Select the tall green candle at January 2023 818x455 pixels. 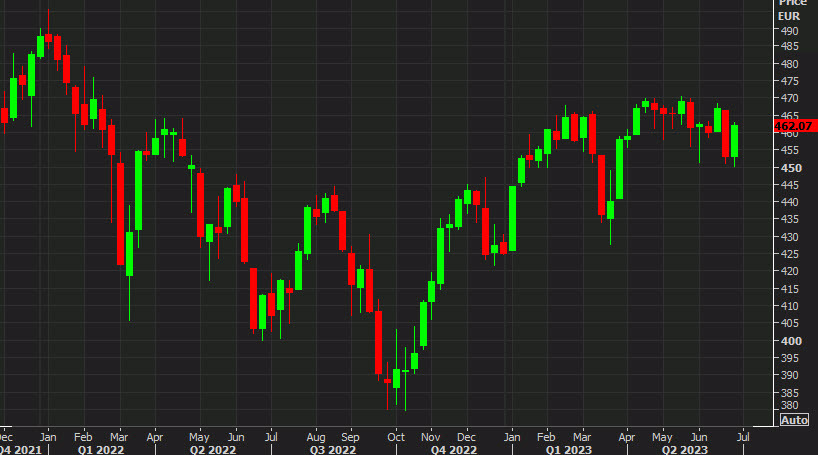click(512, 219)
